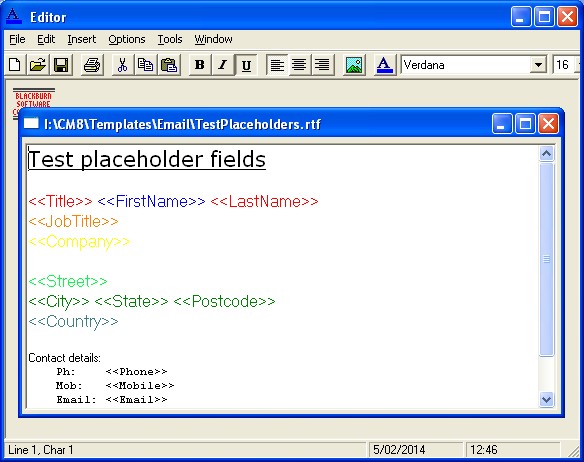Toggle italic formatting
584x462 pixels.
[223, 65]
